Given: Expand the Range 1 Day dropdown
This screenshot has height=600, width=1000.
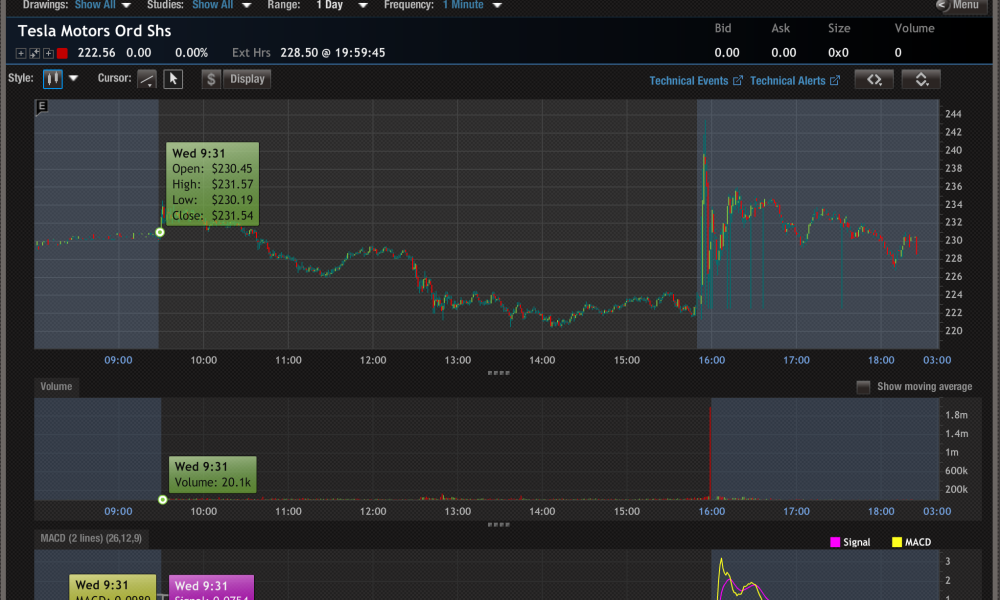Looking at the screenshot, I should [x=342, y=5].
